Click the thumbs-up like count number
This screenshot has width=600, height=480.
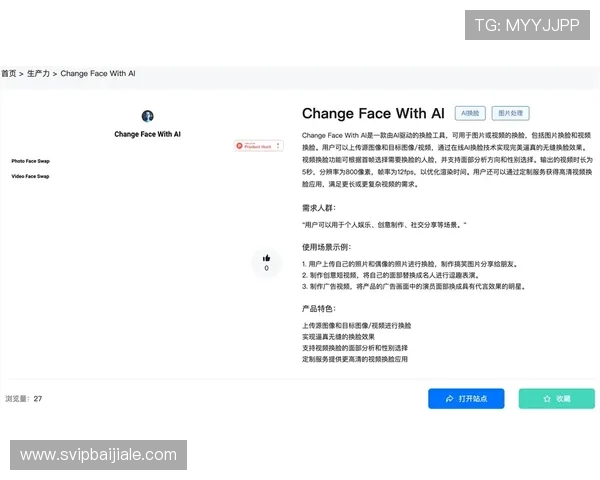click(266, 268)
